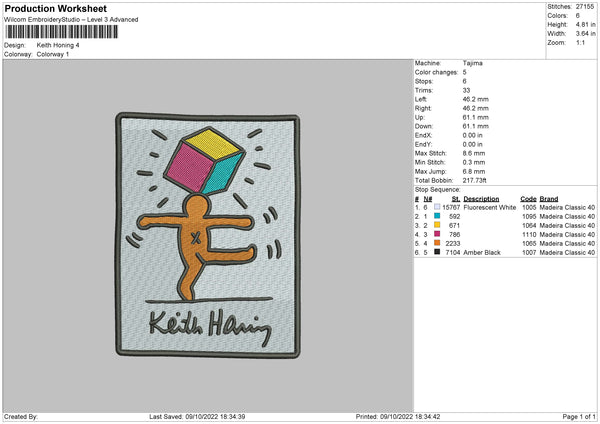Click the Color changes value 5
This screenshot has height=424, width=600.
pyautogui.click(x=465, y=72)
